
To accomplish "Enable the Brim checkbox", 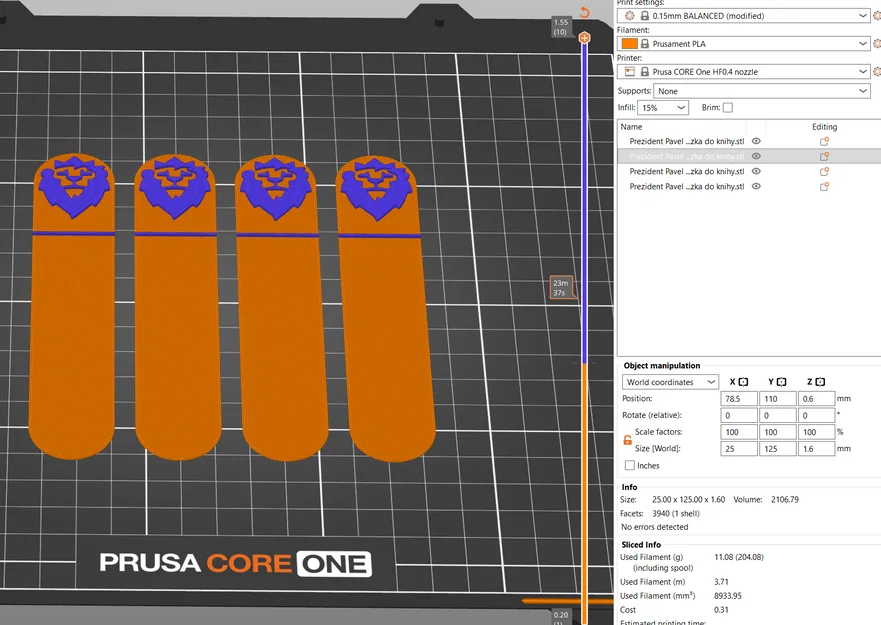I will pyautogui.click(x=728, y=107).
